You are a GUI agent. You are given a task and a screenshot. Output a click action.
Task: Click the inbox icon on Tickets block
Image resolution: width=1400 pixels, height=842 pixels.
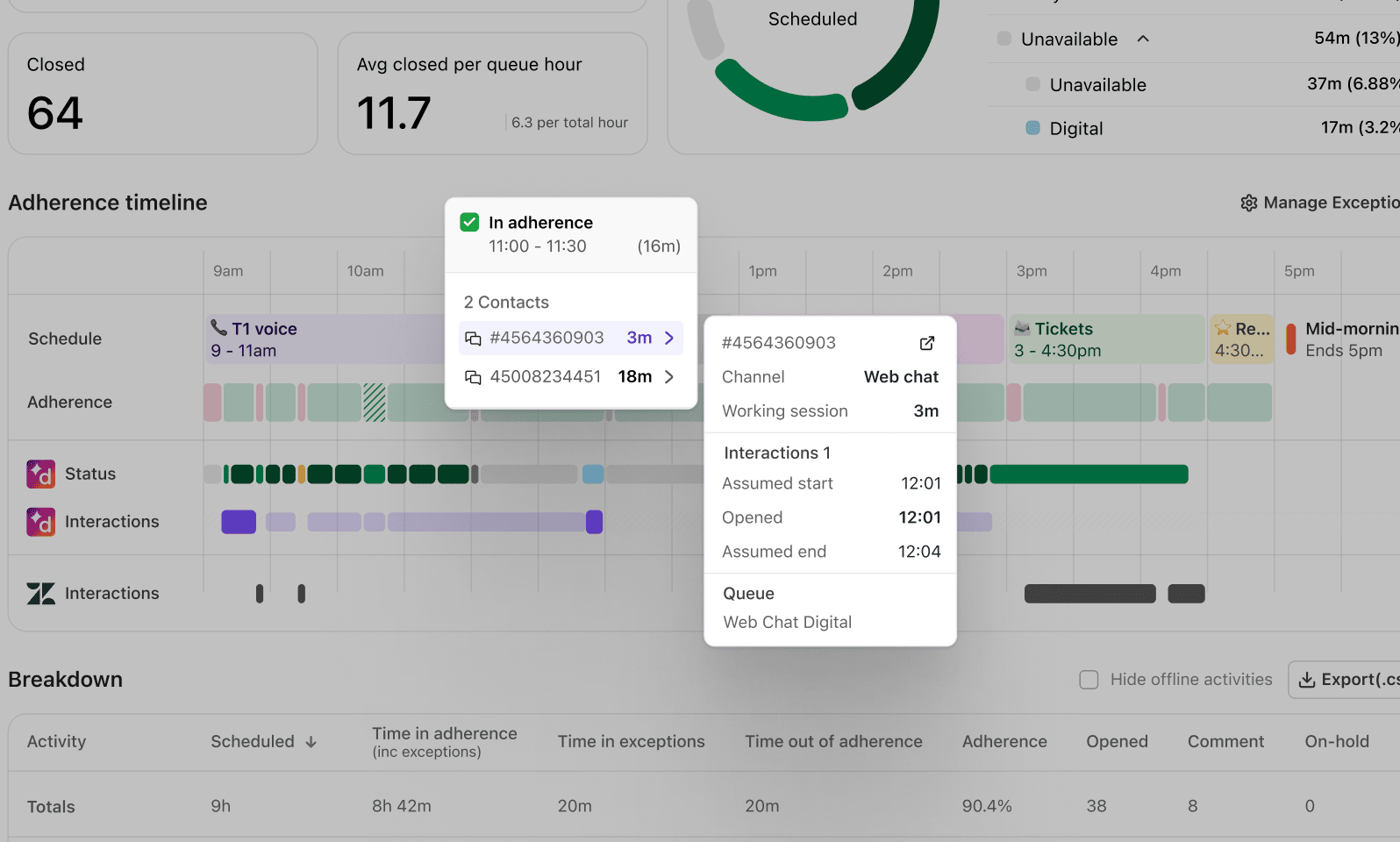(1022, 328)
